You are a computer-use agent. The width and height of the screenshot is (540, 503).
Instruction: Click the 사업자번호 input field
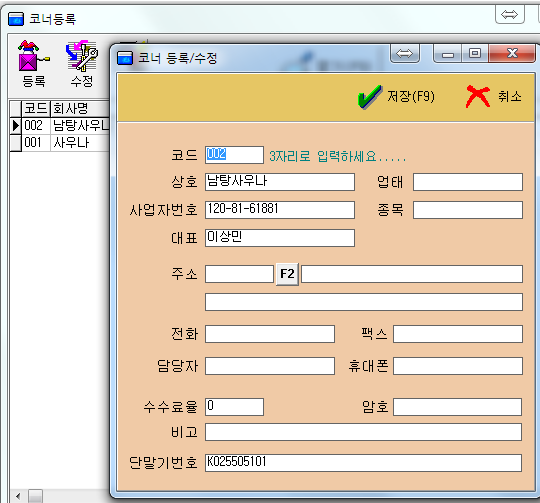(x=280, y=210)
